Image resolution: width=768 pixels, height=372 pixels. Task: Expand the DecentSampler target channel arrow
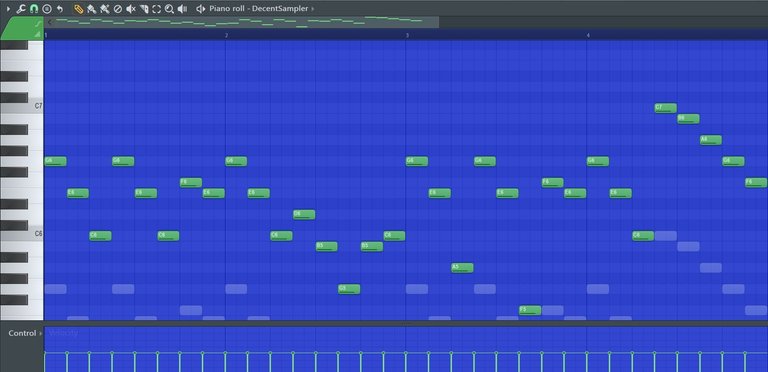coord(313,9)
